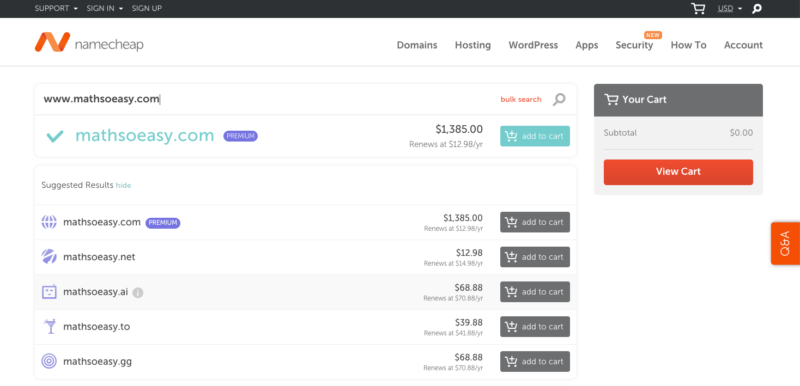Open the Account menu

tap(743, 45)
